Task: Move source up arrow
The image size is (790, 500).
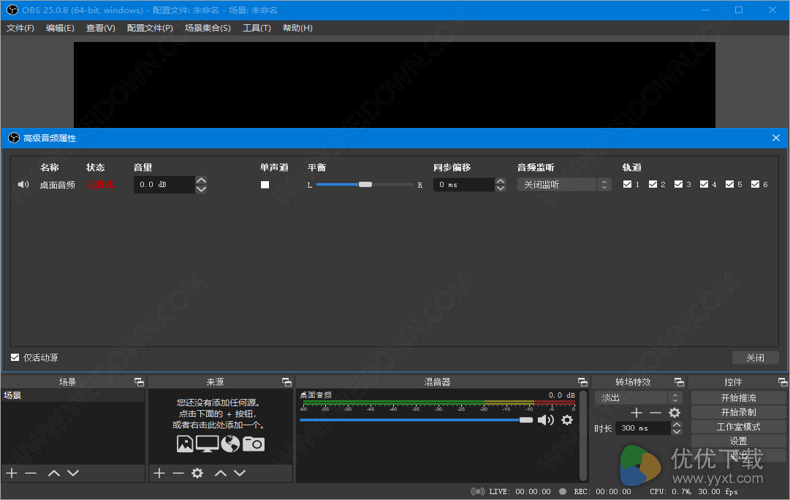Action: click(221, 473)
